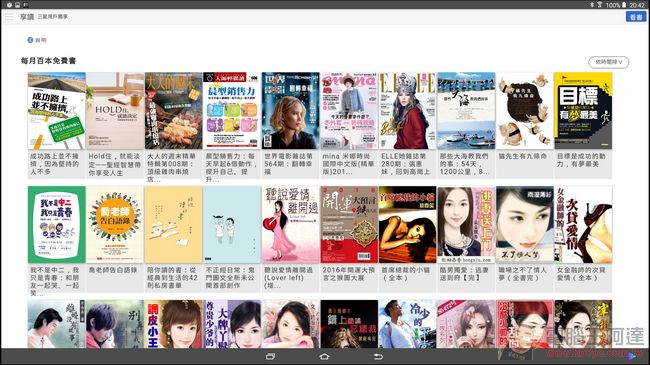Image resolution: width=650 pixels, height=365 pixels.
Task: Select title text 首席總裁的小貓（全本）
Action: (x=406, y=274)
